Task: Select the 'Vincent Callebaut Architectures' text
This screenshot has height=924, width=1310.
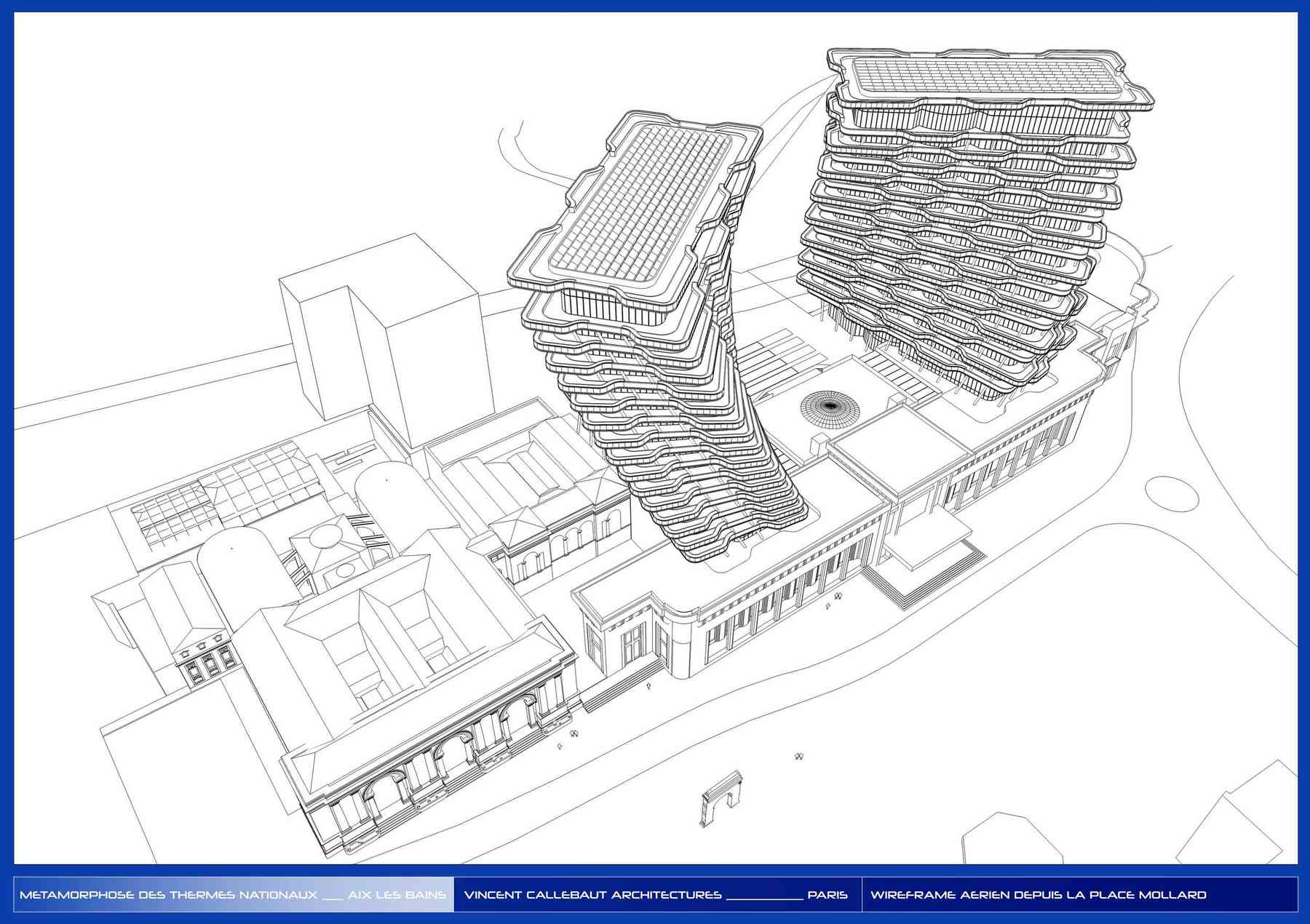Action: pyautogui.click(x=592, y=895)
